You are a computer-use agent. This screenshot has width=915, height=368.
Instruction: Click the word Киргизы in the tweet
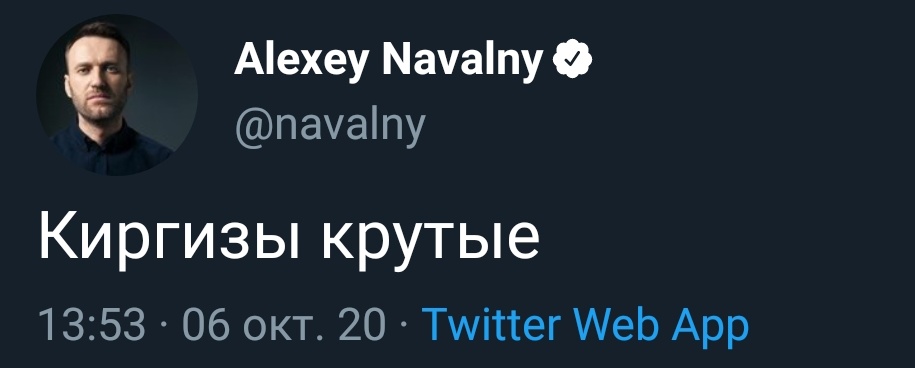(169, 239)
